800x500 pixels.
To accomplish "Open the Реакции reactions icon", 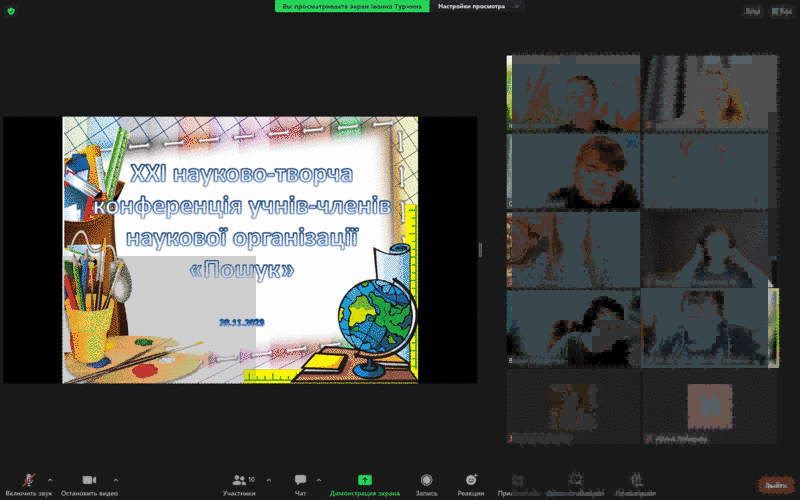I will (x=471, y=480).
